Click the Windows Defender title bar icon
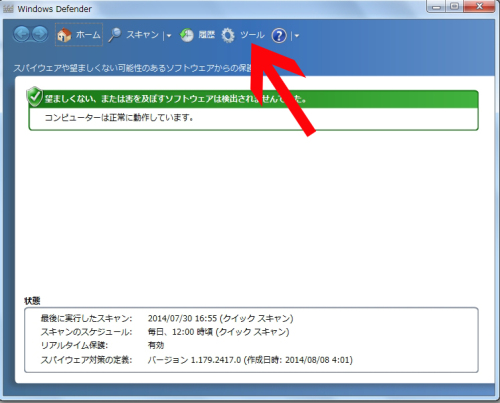 click(8, 9)
